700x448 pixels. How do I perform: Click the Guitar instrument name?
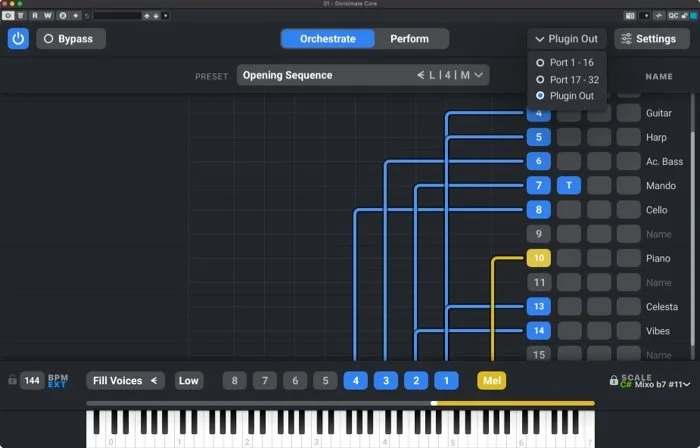coord(658,113)
